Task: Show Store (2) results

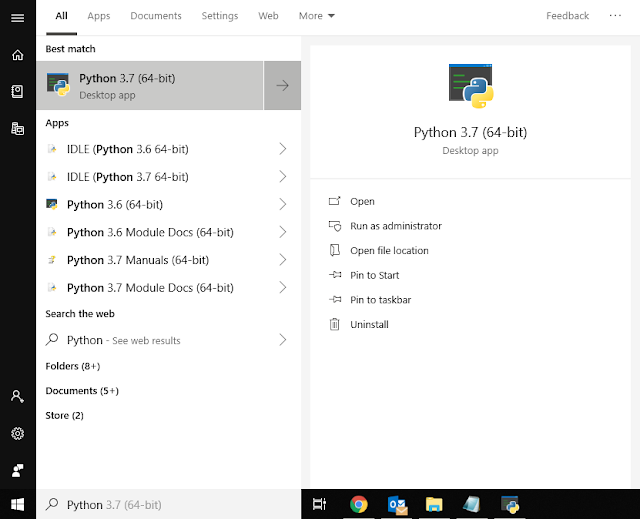Action: (x=64, y=415)
